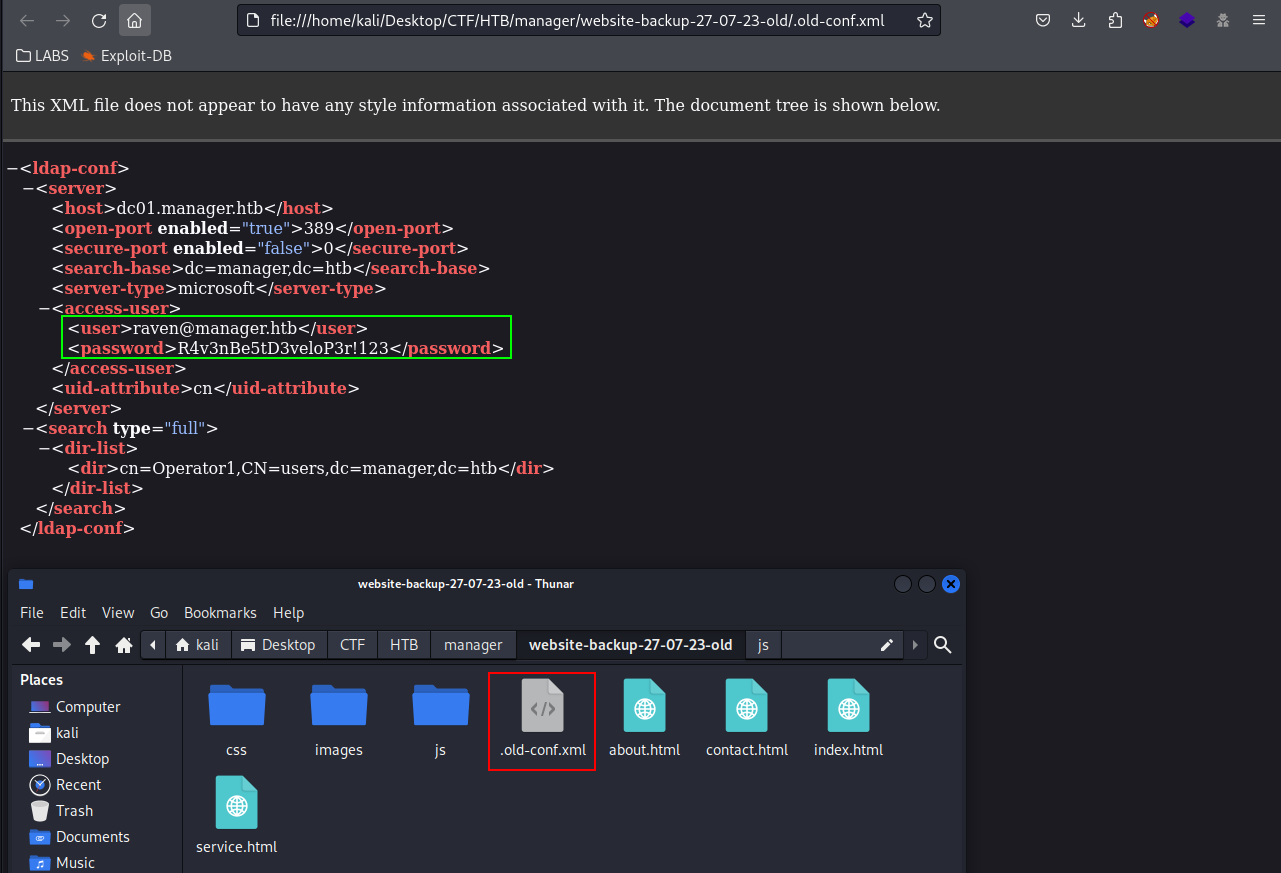Open Thunar Edit menu
Viewport: 1281px width, 873px height.
tap(73, 613)
